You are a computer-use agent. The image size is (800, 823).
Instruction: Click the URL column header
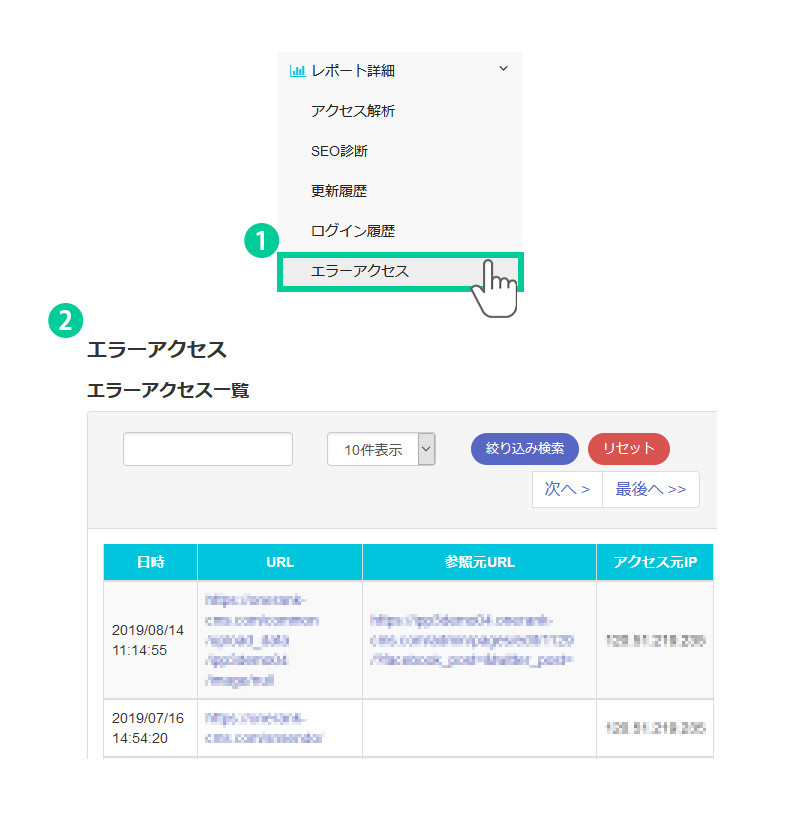pos(280,562)
